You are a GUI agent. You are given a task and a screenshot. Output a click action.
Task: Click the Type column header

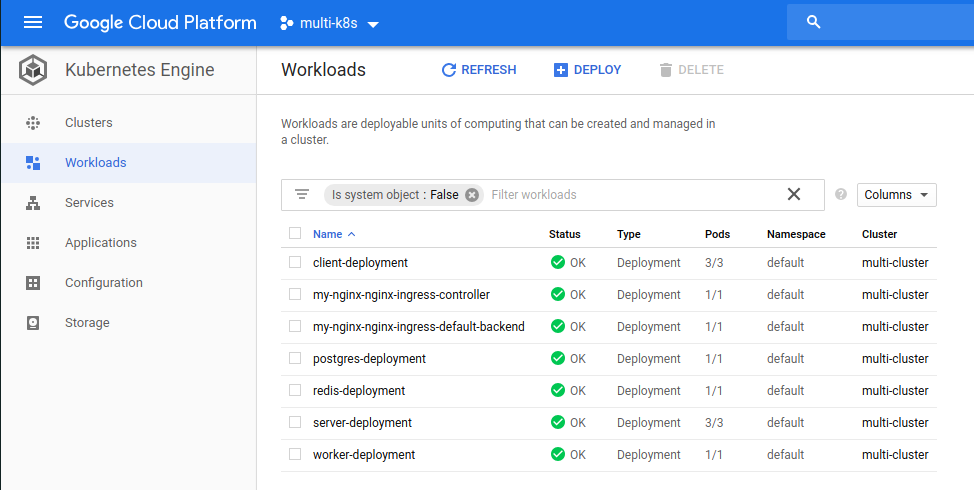(629, 234)
